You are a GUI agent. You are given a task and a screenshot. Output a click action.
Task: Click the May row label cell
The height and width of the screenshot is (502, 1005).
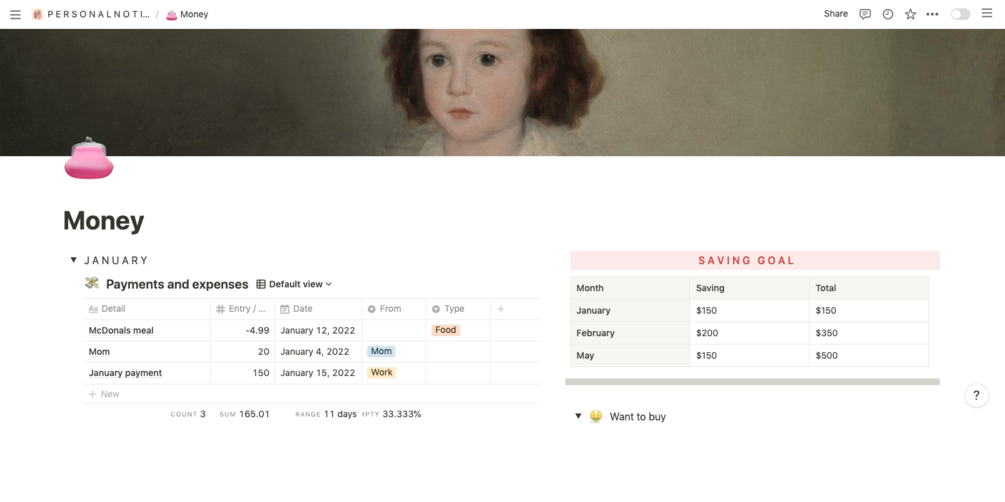click(x=629, y=355)
